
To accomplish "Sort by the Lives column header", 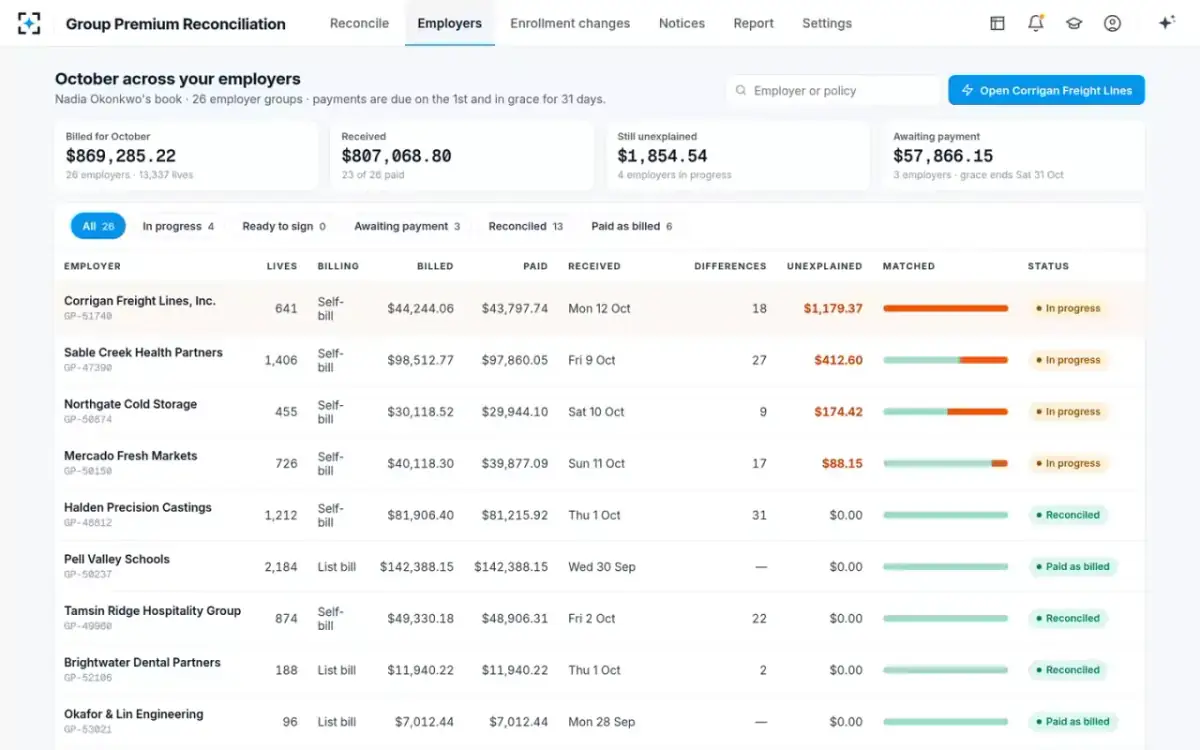I will [x=282, y=266].
